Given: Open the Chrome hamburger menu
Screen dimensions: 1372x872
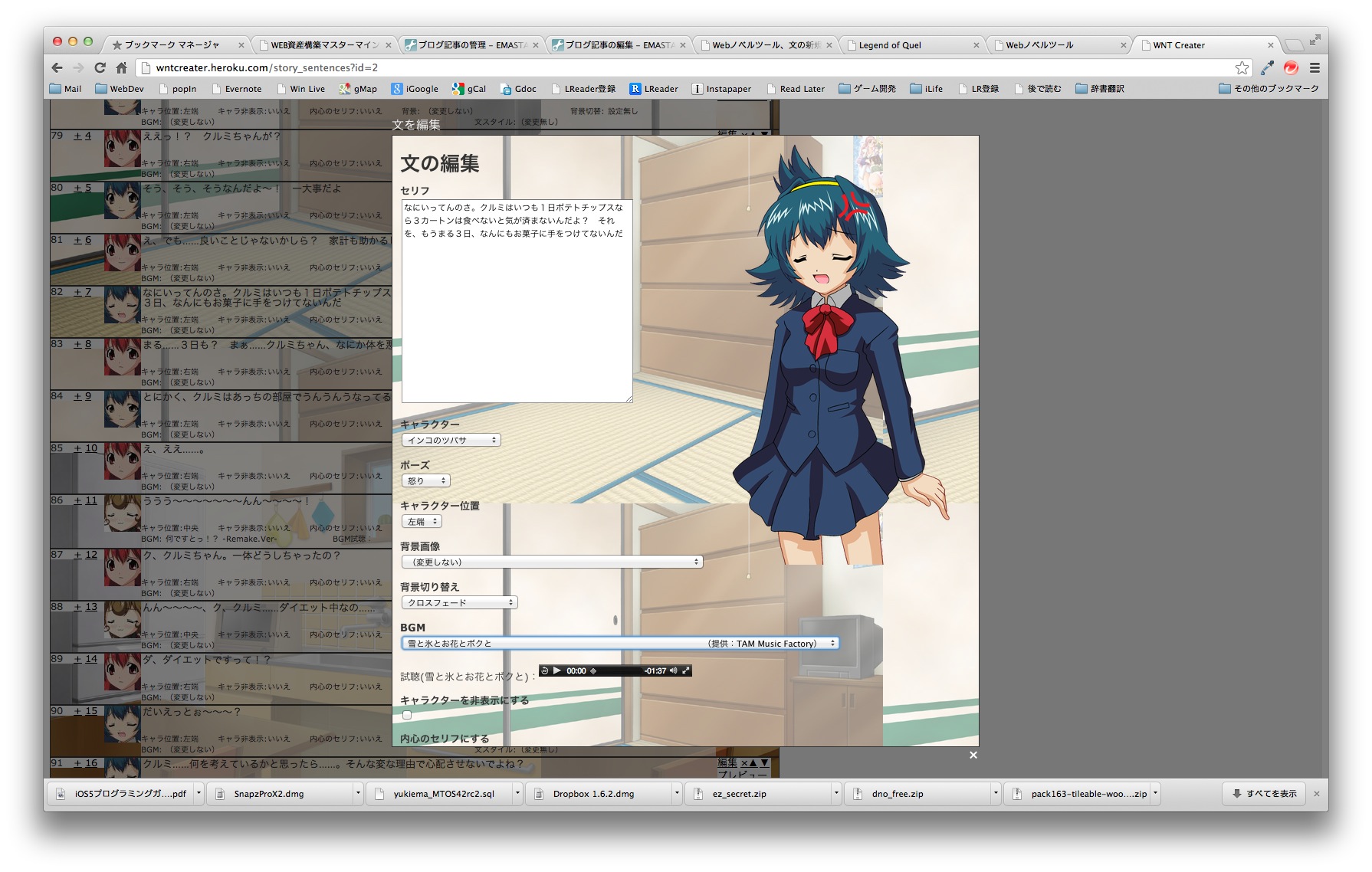Looking at the screenshot, I should (1315, 67).
